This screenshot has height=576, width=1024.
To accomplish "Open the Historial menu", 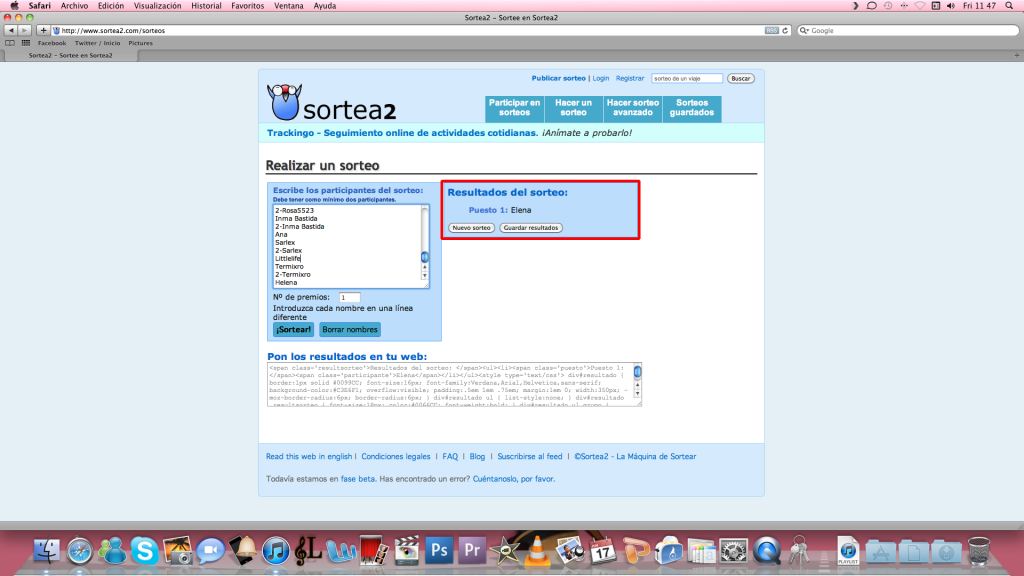I will pyautogui.click(x=206, y=6).
